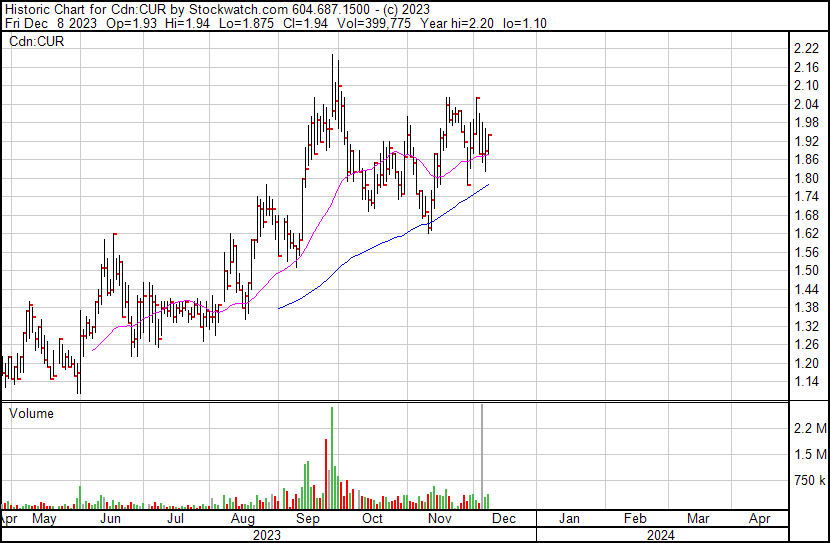Click the highest price bar peak in September
This screenshot has width=830, height=543.
coord(334,58)
